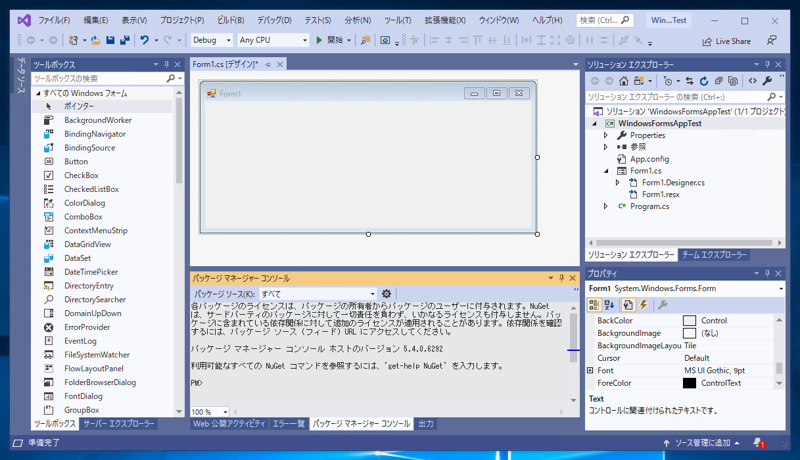800x460 pixels.
Task: Click the Open File folder icon
Action: click(x=95, y=40)
